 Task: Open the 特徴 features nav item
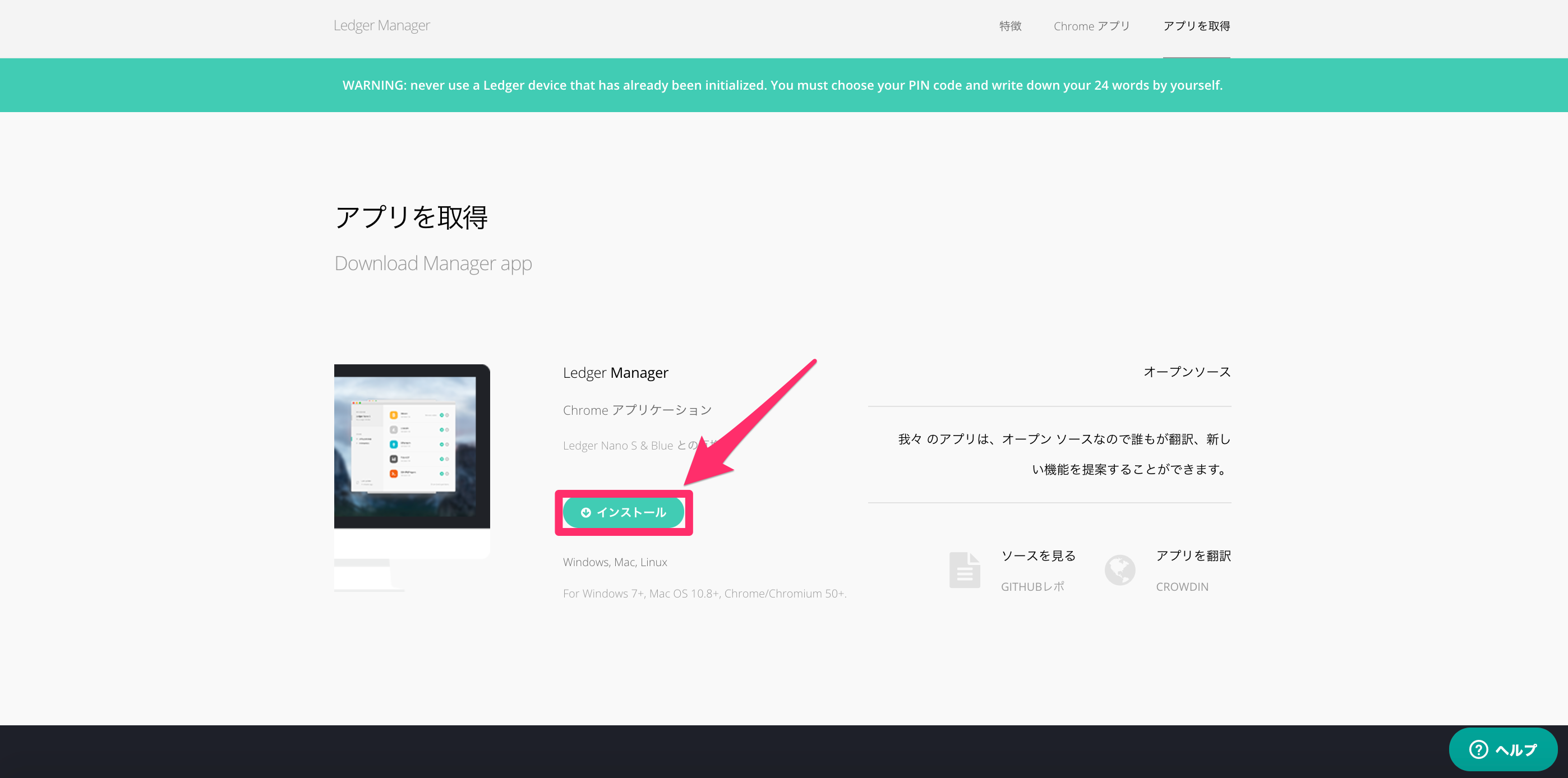click(1010, 26)
